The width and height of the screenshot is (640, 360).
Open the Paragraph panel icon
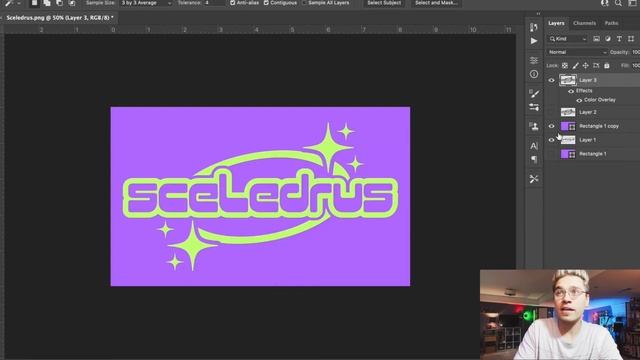pos(533,159)
